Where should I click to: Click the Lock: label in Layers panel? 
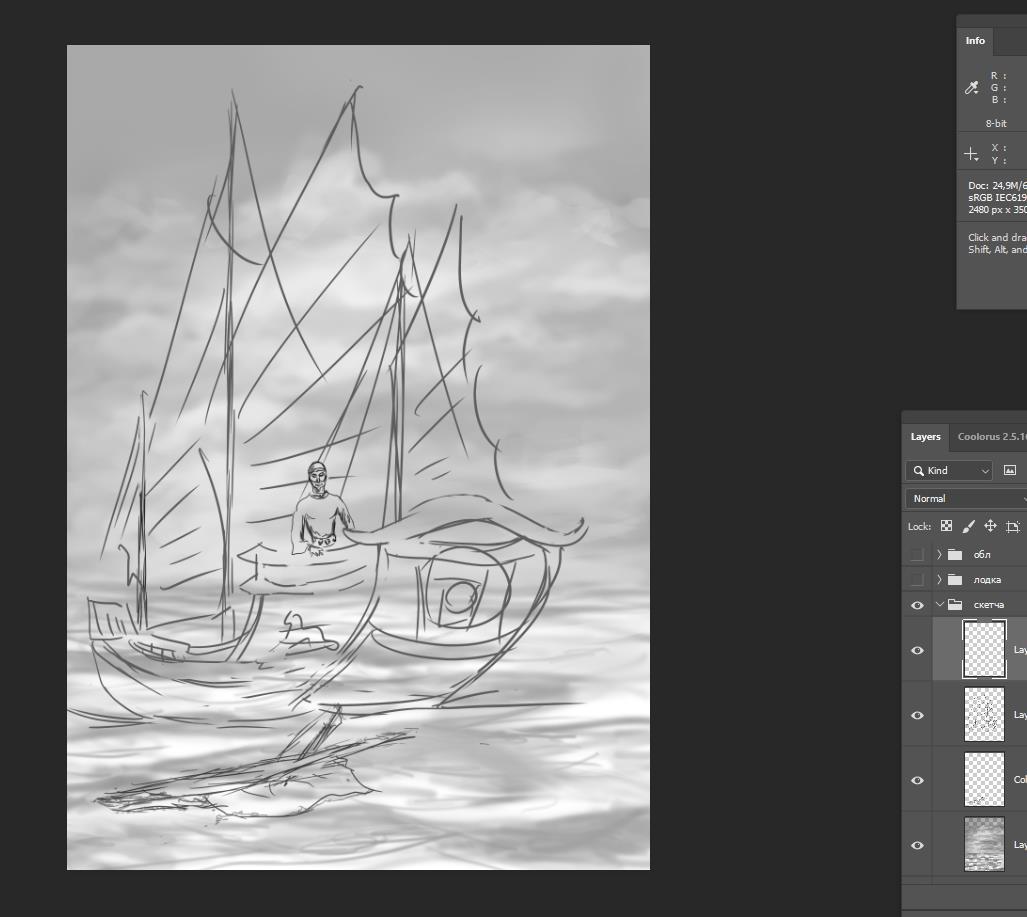click(919, 527)
